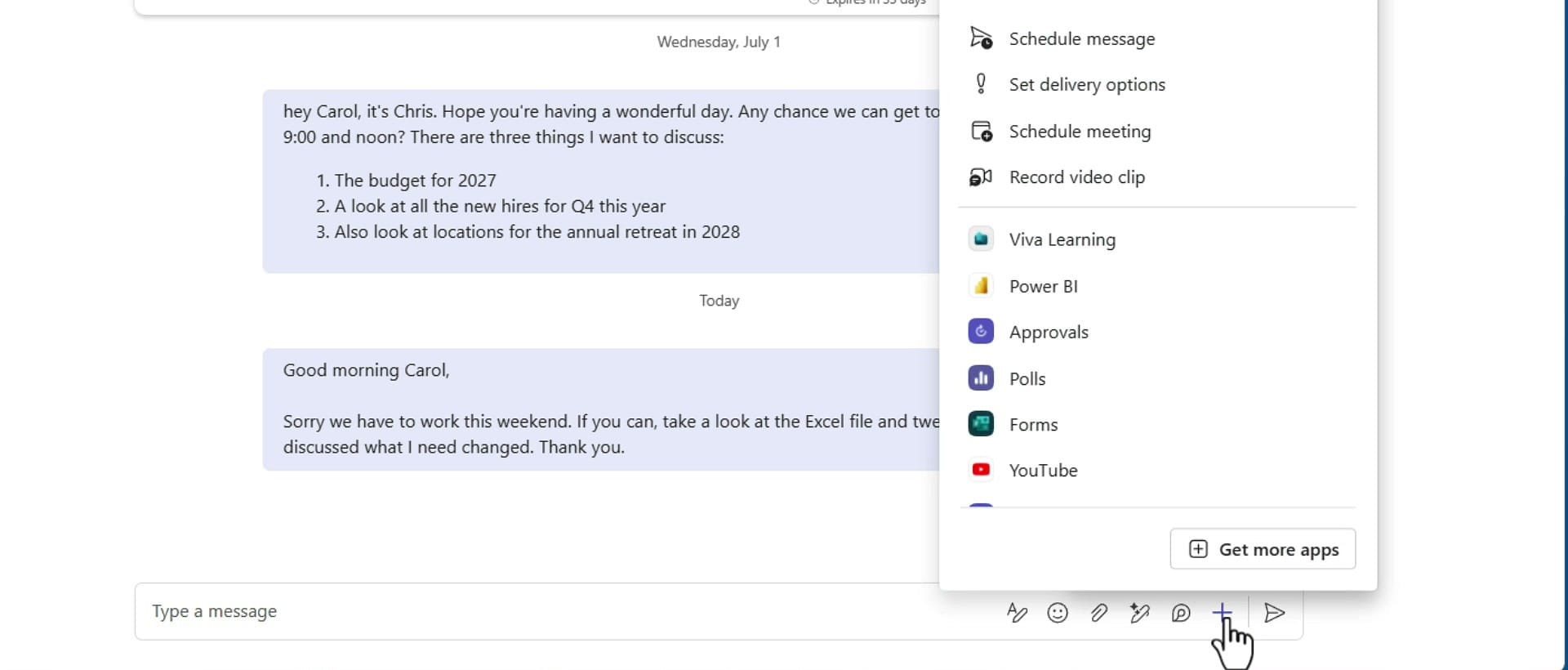Click the Record video clip icon

coord(981,176)
